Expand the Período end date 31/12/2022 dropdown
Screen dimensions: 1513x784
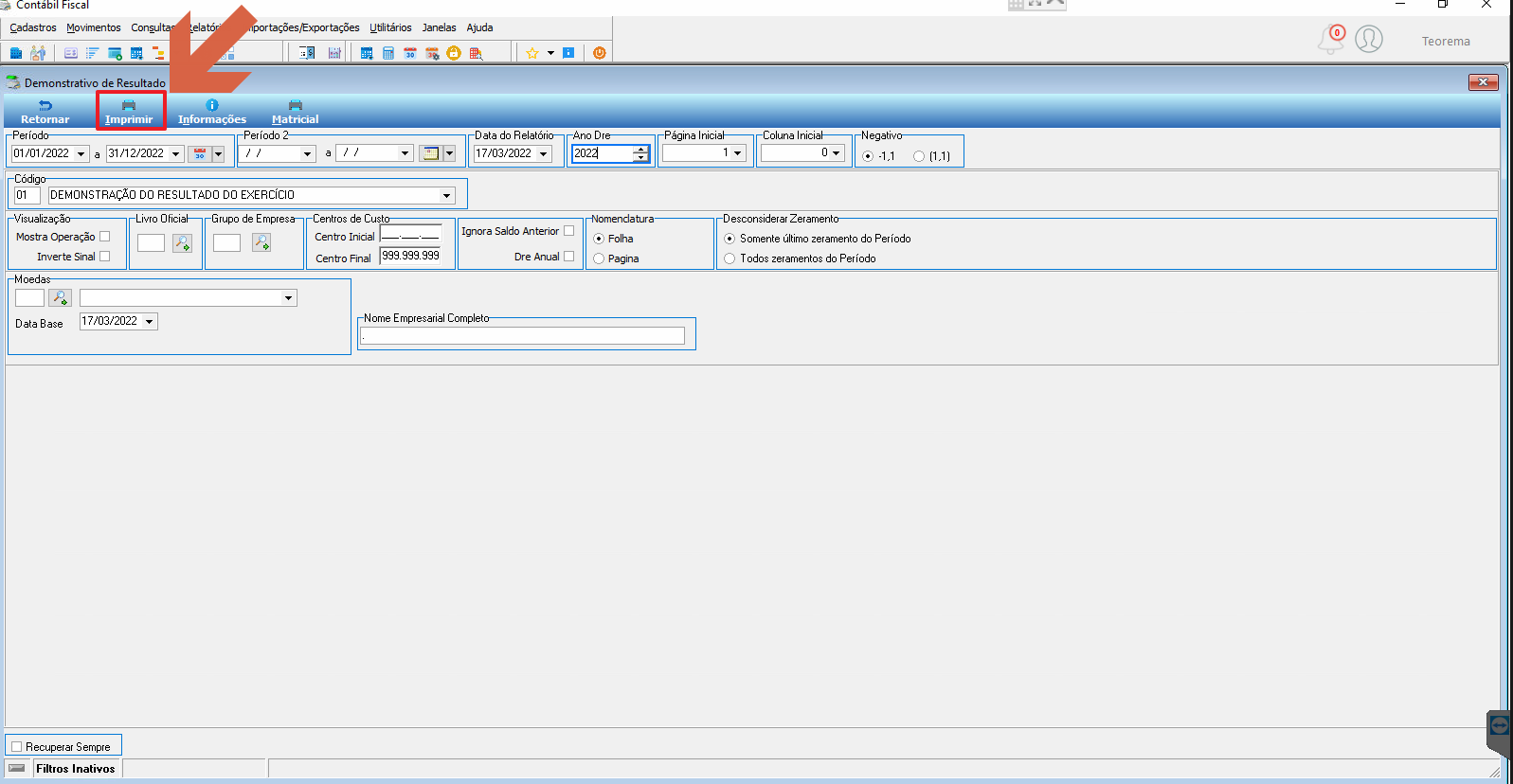coord(176,153)
